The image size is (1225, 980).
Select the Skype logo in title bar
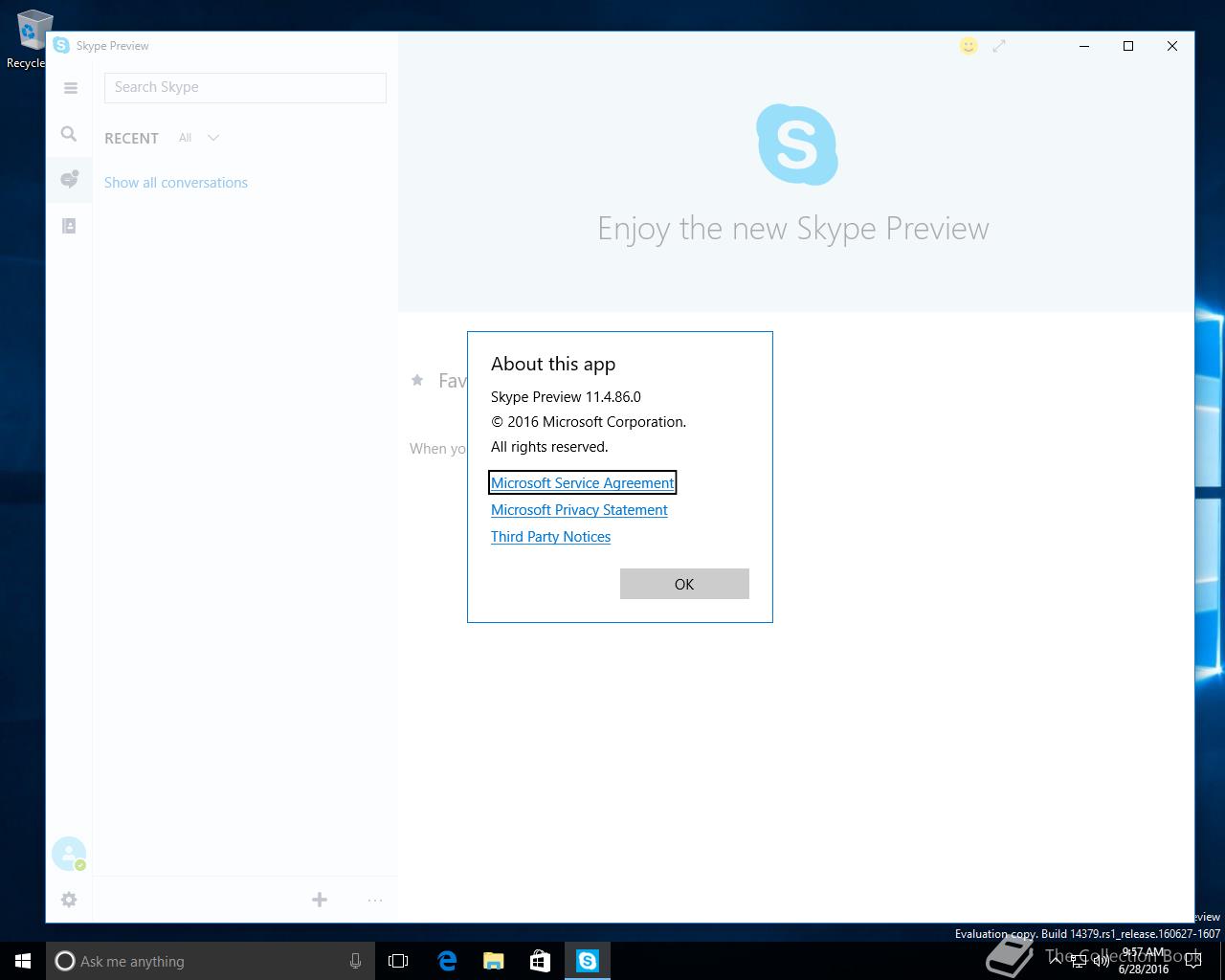click(x=61, y=45)
